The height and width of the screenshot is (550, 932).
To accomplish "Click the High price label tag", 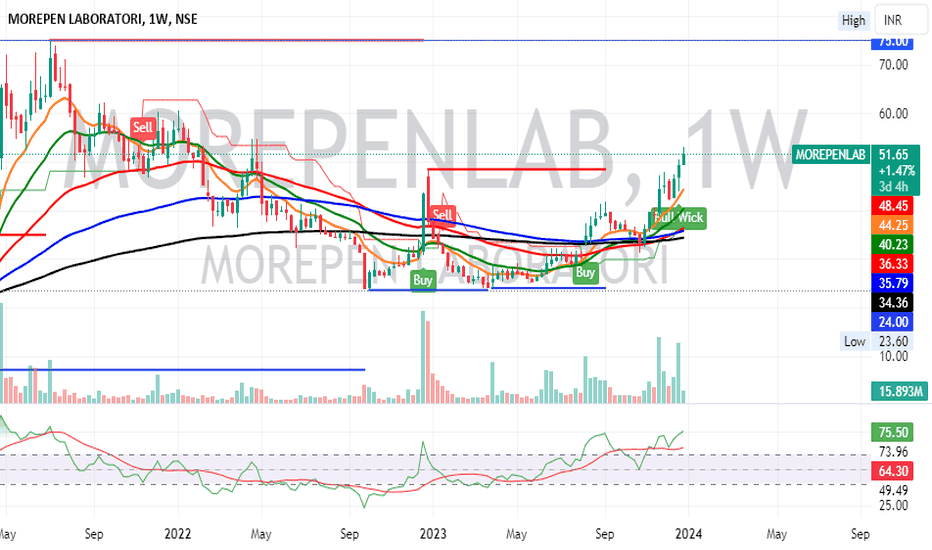I will (854, 20).
